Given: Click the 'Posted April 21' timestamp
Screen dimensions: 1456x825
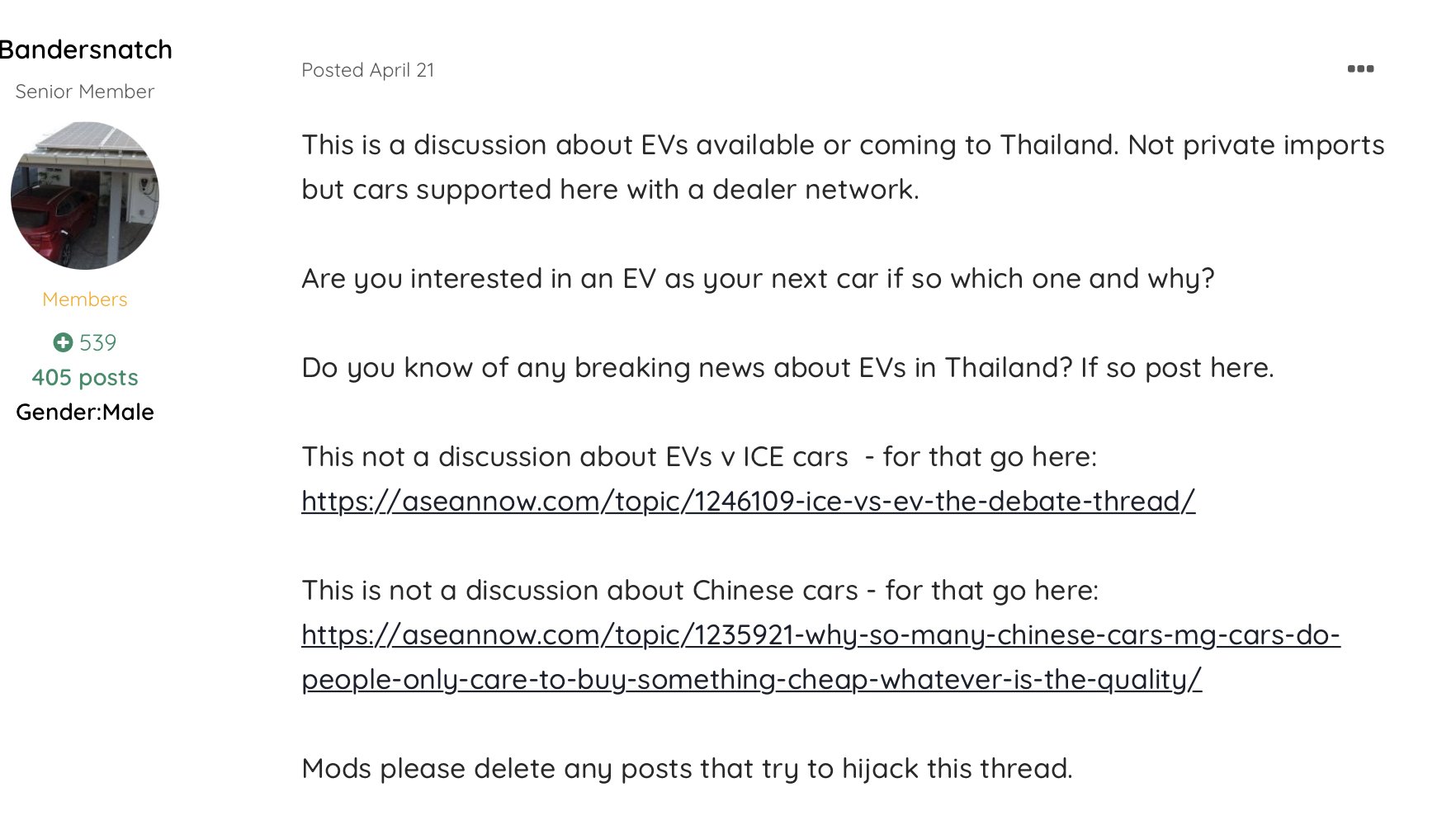Looking at the screenshot, I should tap(368, 70).
